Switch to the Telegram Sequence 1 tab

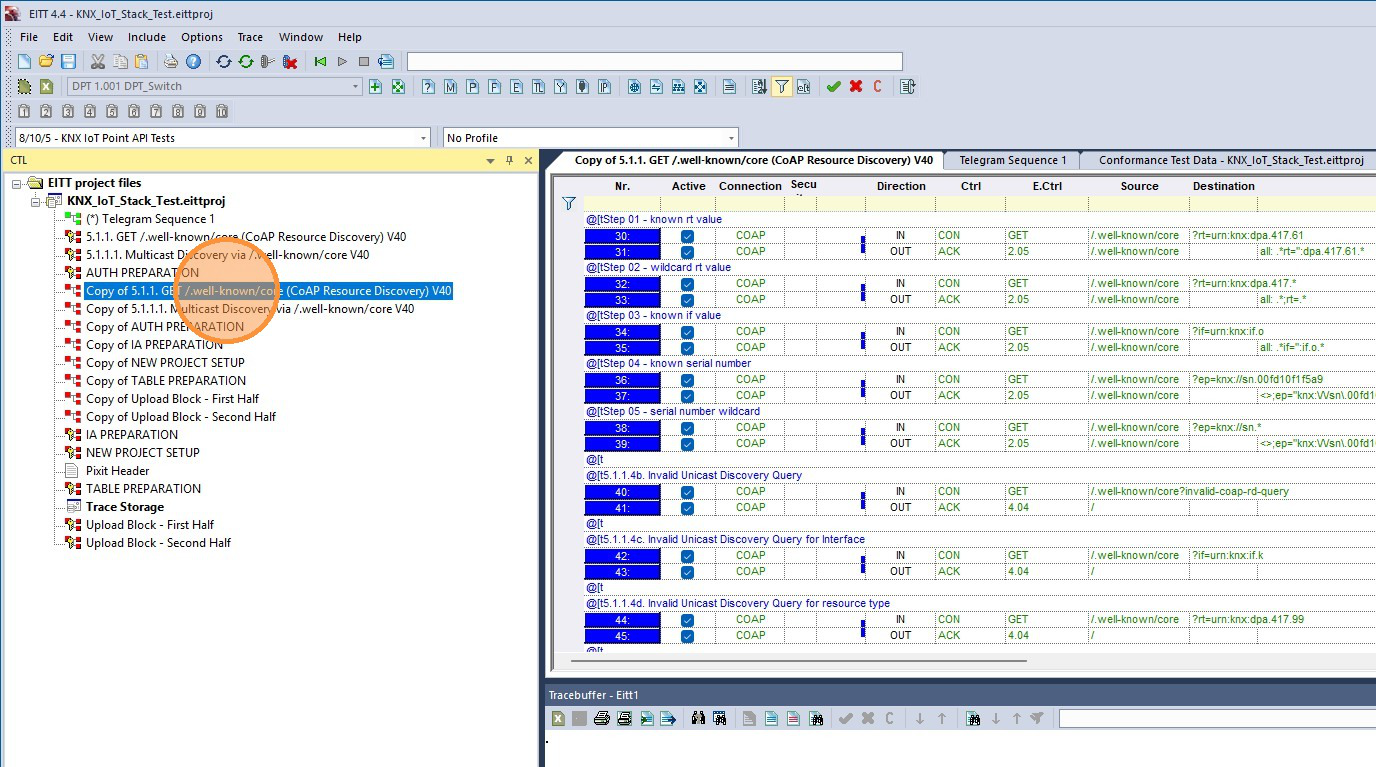1012,160
